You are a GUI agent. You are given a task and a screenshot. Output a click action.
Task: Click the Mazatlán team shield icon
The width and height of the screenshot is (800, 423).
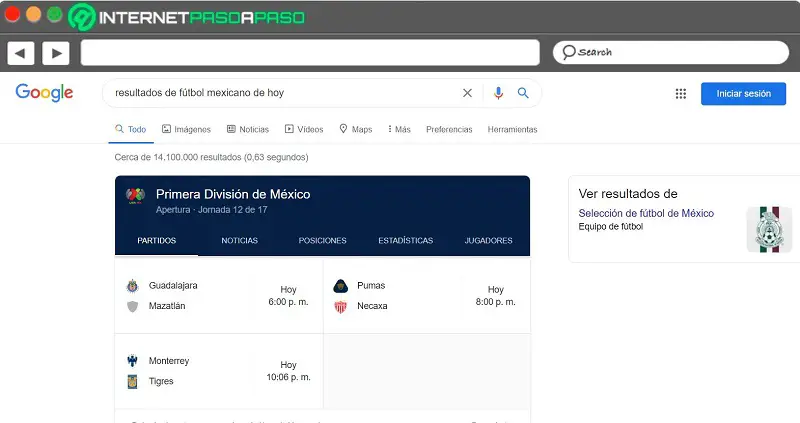132,306
